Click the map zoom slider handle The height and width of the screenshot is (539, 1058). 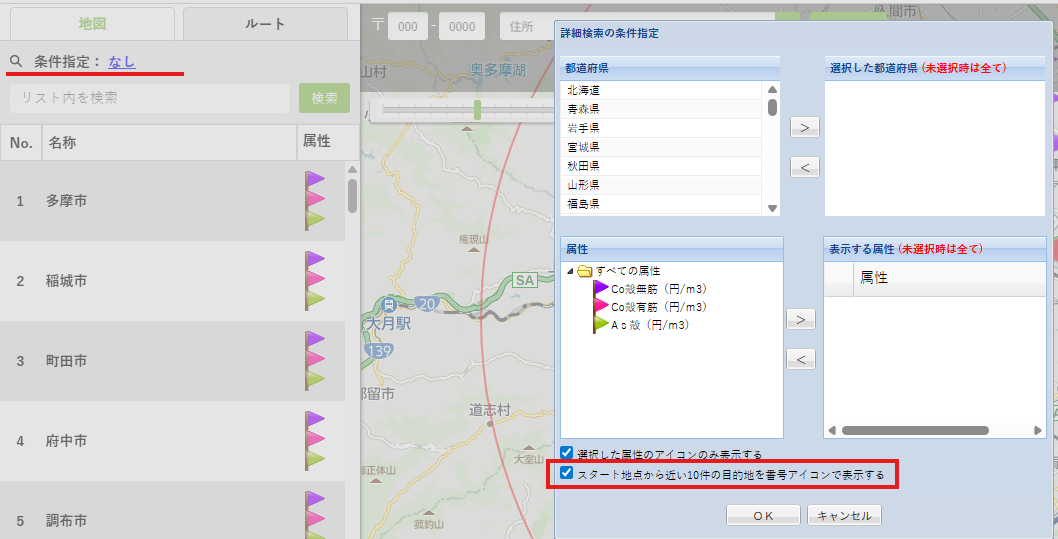478,109
